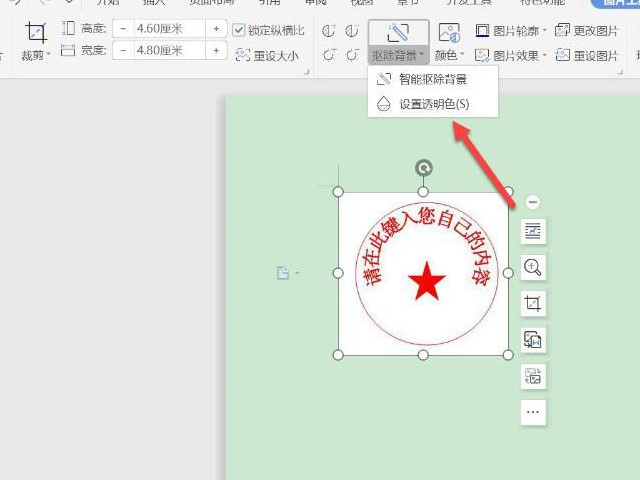
Task: Collapse the 抠除背景 dropdown label
Action: point(398,55)
